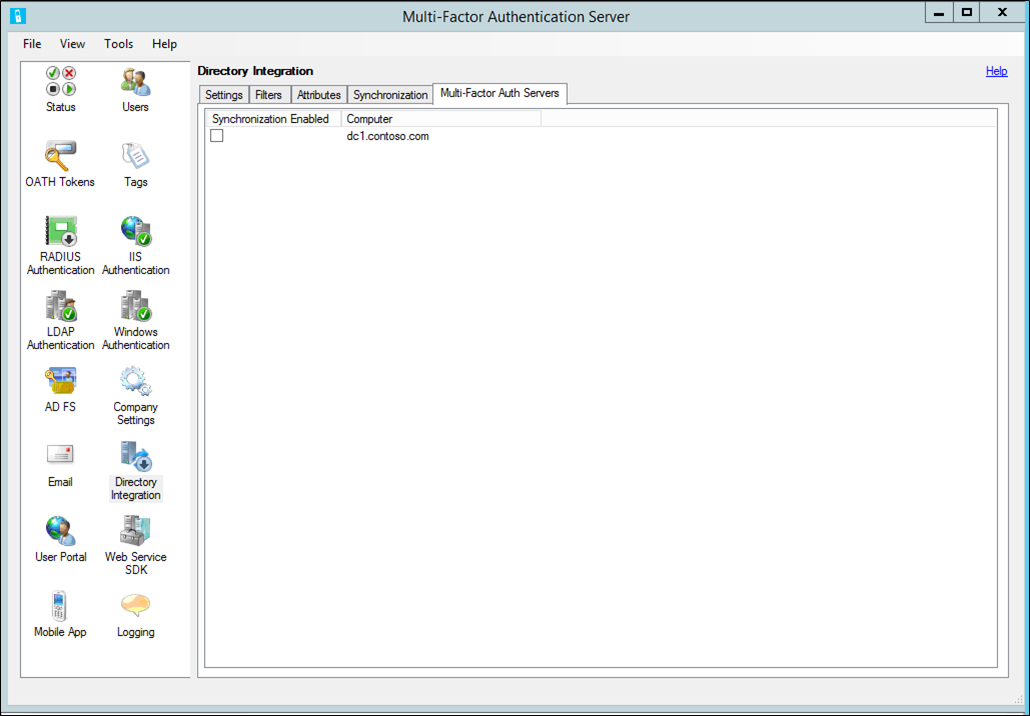Click the Help link
The width and height of the screenshot is (1030, 716).
click(996, 71)
